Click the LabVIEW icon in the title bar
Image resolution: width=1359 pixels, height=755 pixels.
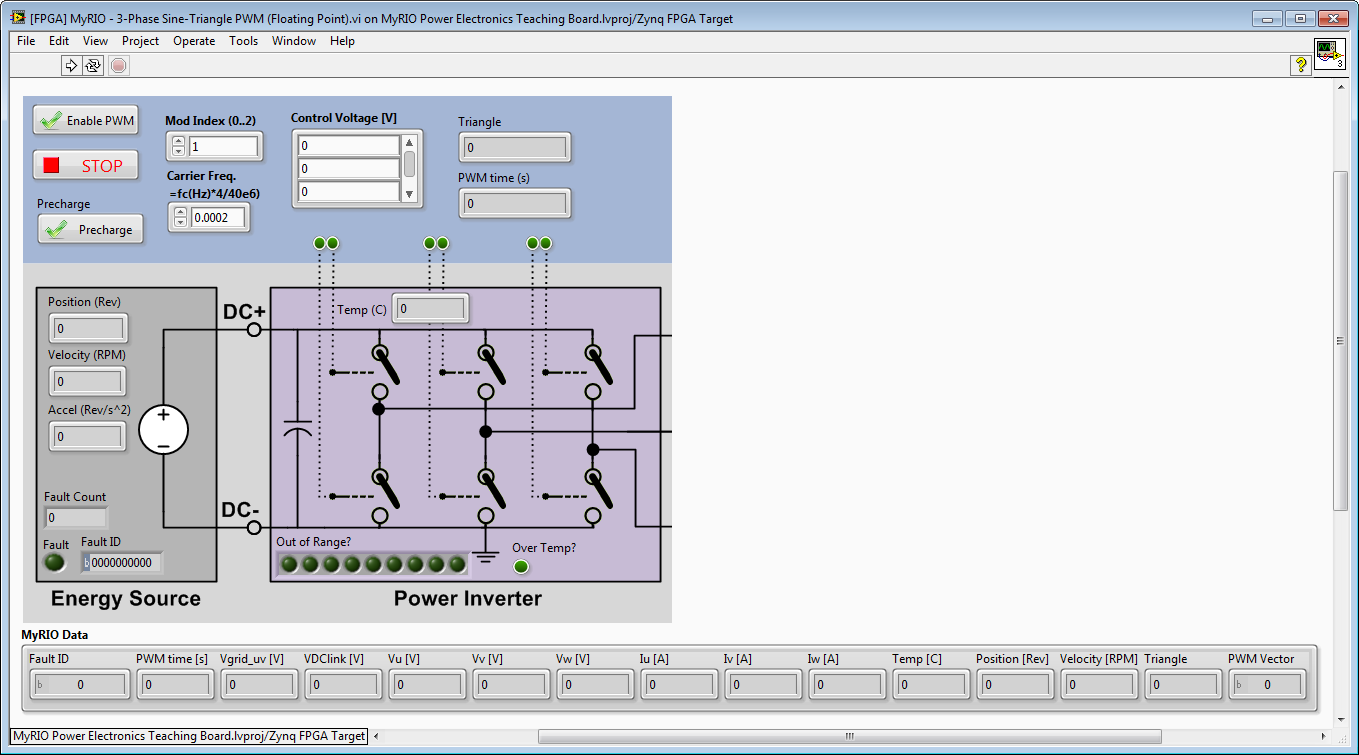click(18, 18)
